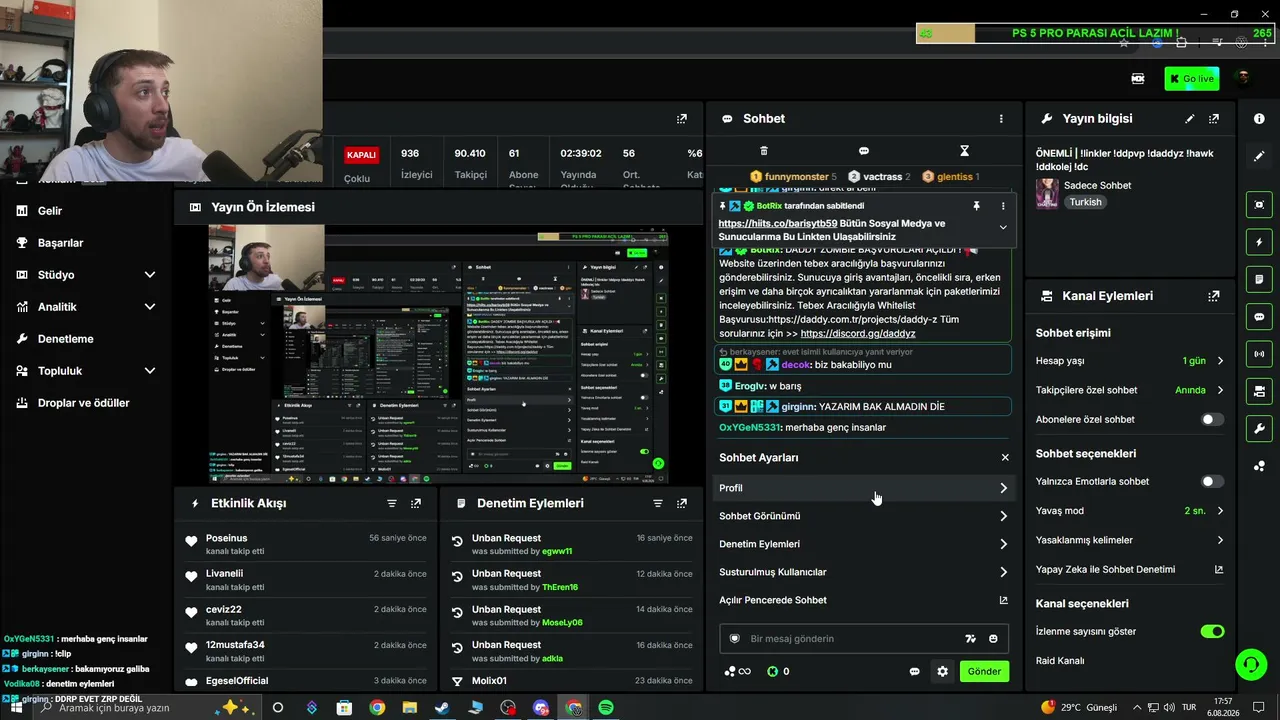Open Denetleme in left sidebar
This screenshot has height=720, width=1280.
click(x=65, y=339)
